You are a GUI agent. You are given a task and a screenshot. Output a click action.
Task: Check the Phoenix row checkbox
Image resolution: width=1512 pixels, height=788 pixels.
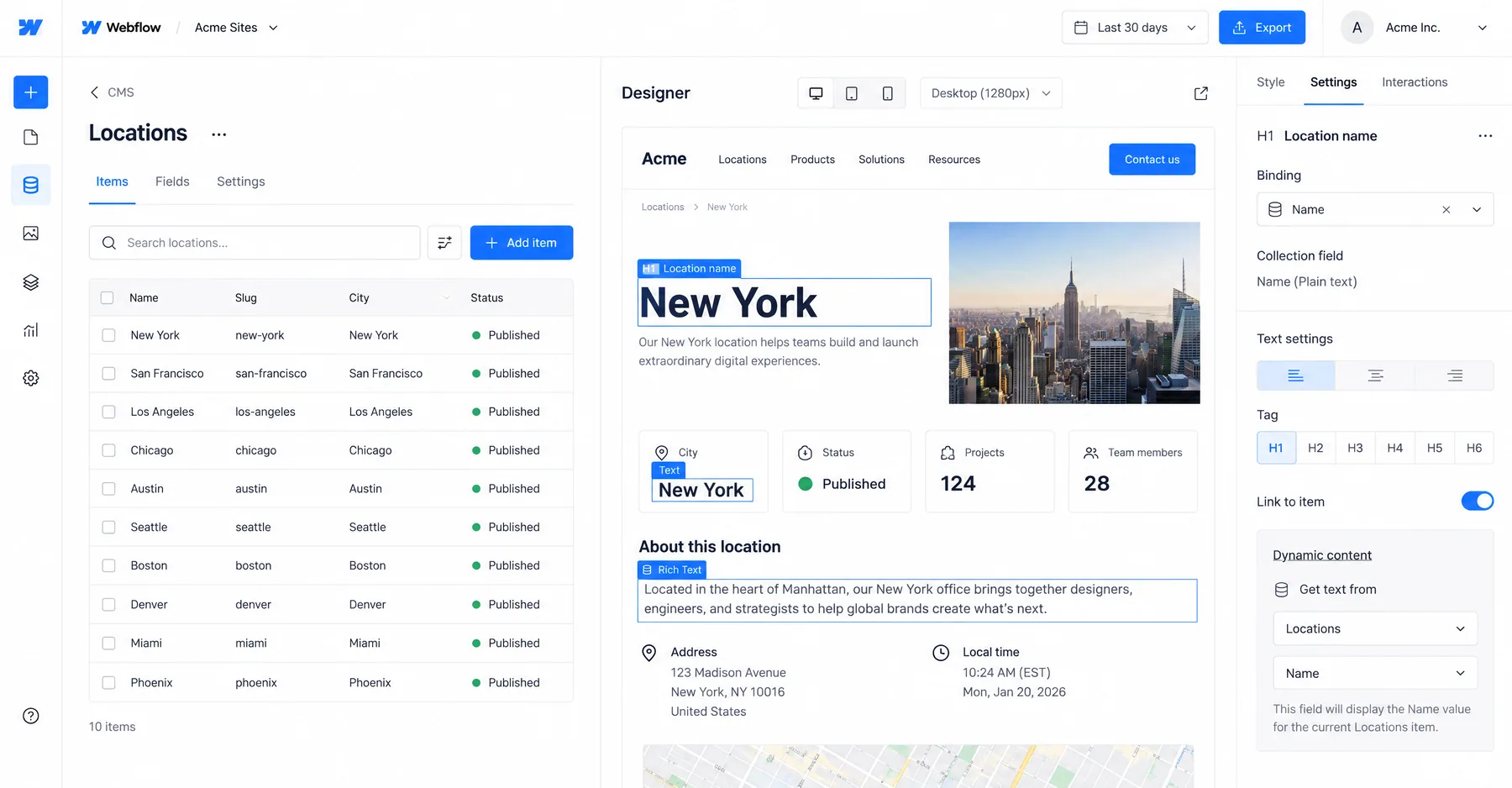[108, 683]
